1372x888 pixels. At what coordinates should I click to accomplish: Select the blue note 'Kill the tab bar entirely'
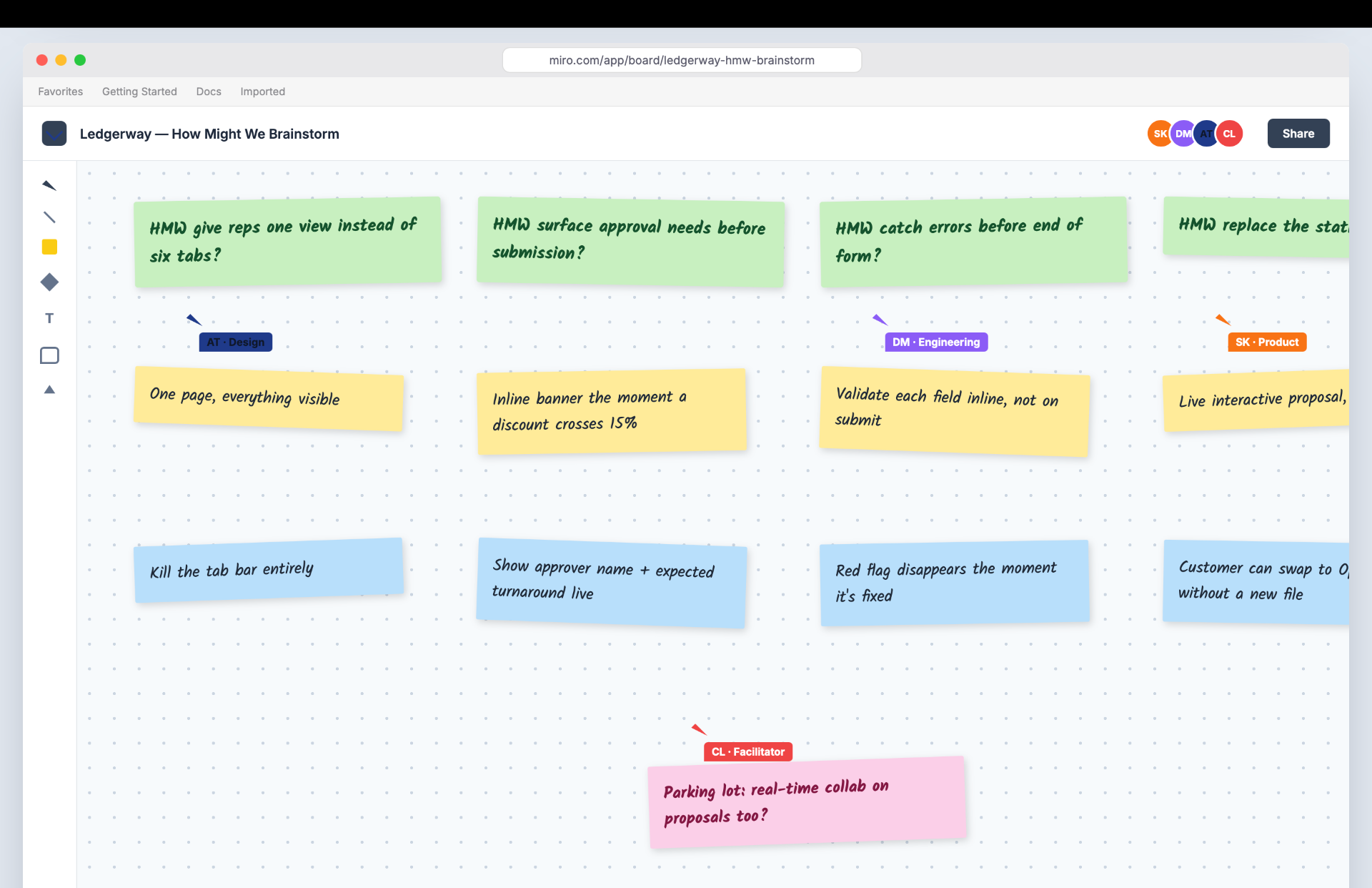click(x=269, y=571)
